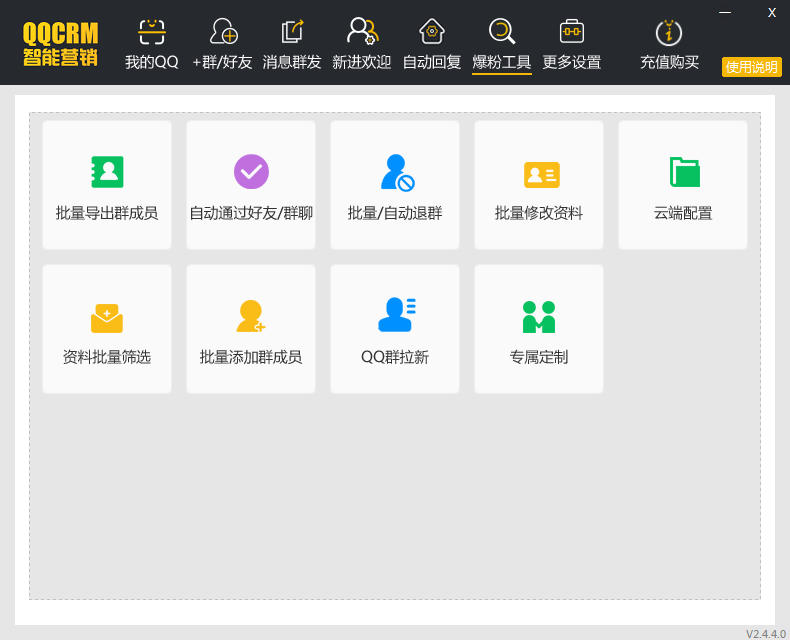This screenshot has width=790, height=640.
Task: Open the 新进欢迎 welcome icon
Action: [362, 31]
